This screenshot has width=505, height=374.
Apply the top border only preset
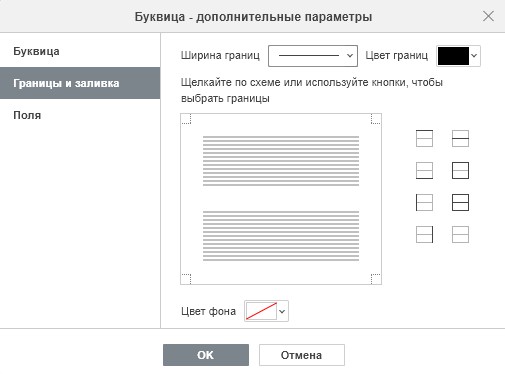tap(424, 138)
